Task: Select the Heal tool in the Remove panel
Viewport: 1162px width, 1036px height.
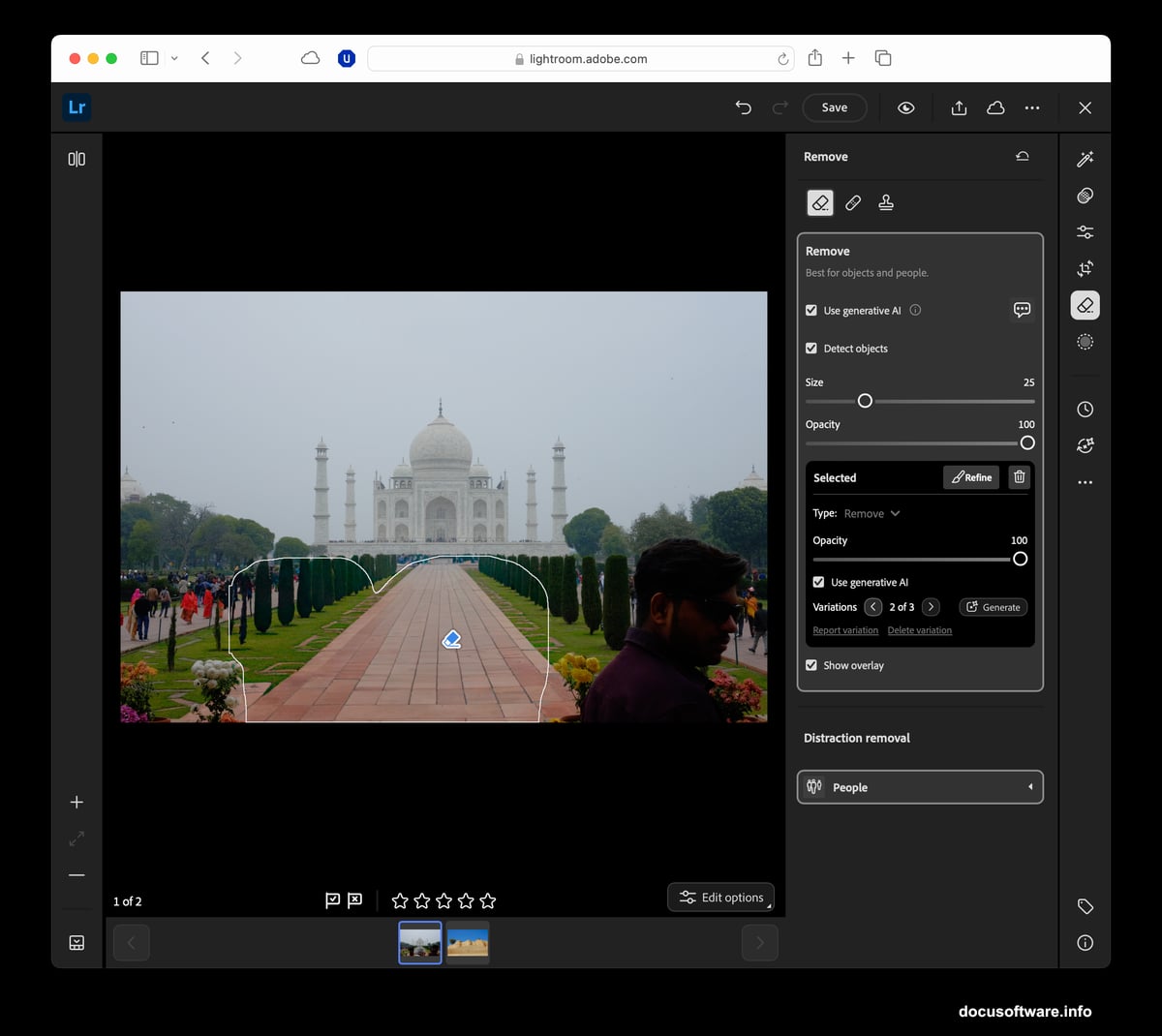Action: click(x=853, y=202)
